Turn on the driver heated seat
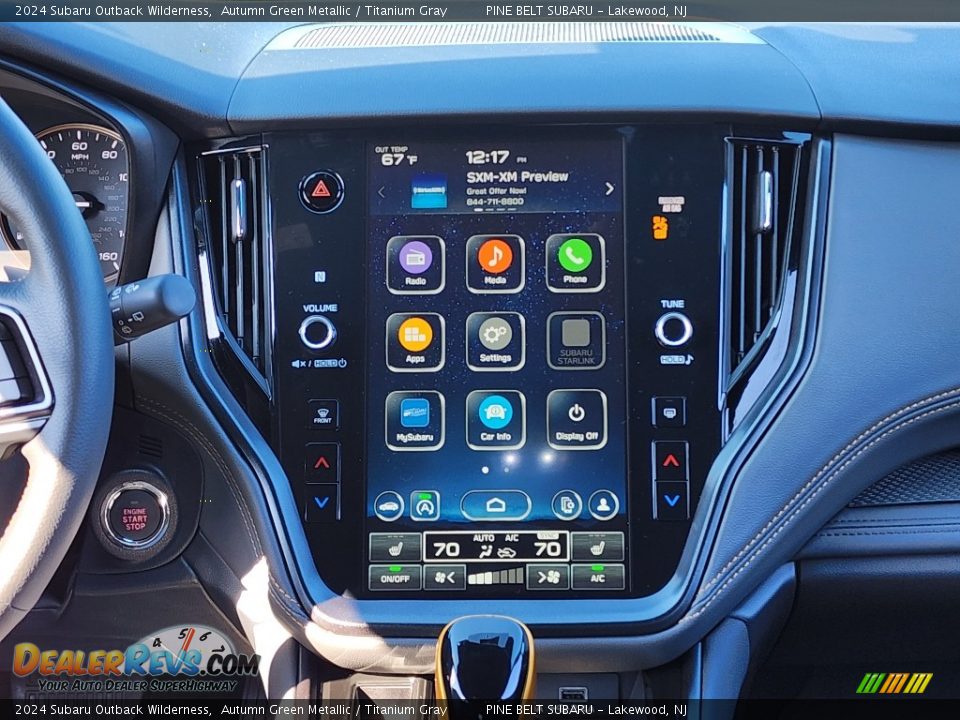Image resolution: width=960 pixels, height=720 pixels. (396, 547)
